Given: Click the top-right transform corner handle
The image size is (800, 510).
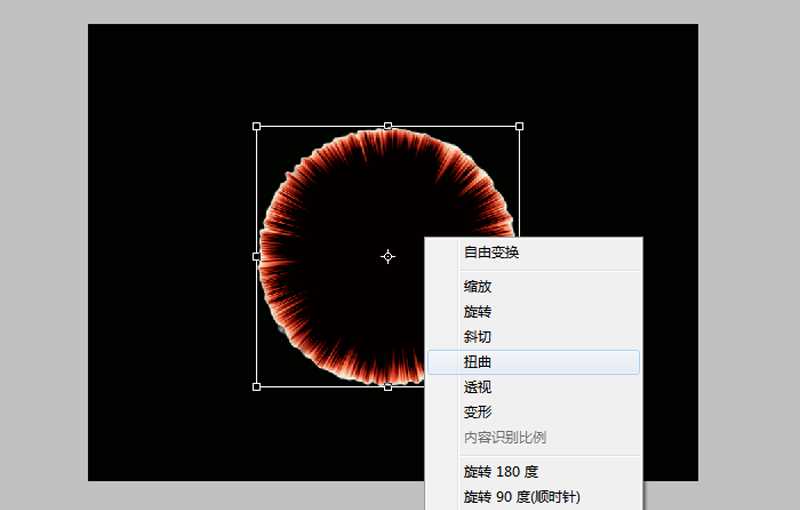Looking at the screenshot, I should click(x=519, y=127).
